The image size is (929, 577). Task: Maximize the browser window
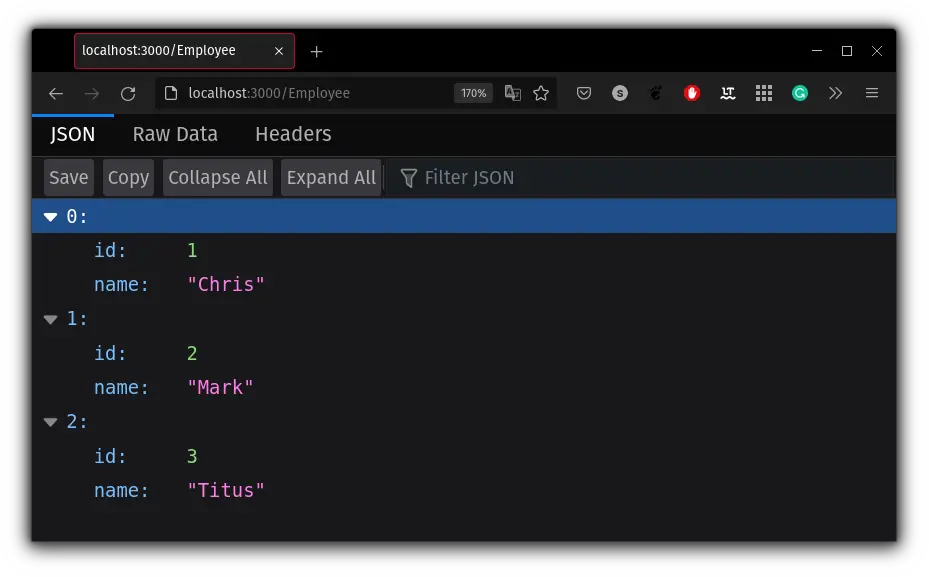click(x=847, y=51)
